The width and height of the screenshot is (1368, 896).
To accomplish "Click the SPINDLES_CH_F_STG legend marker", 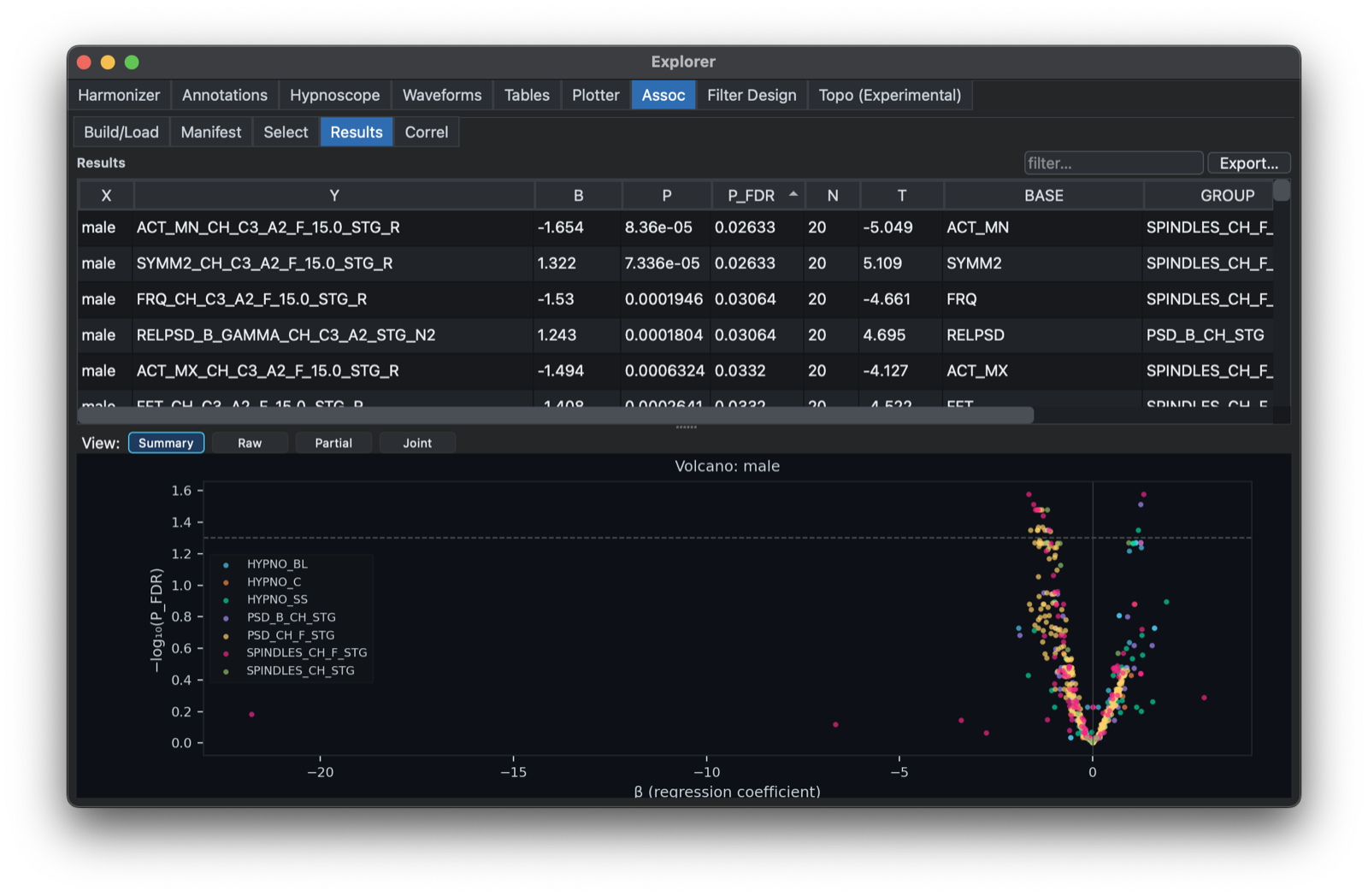I will pos(226,653).
